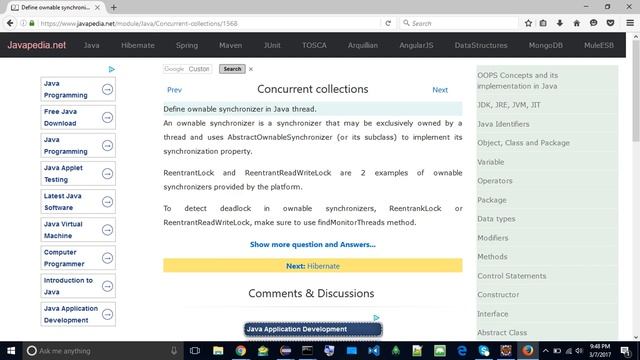This screenshot has height=360, width=640.
Task: Open the volume control in tray
Action: pos(579,351)
